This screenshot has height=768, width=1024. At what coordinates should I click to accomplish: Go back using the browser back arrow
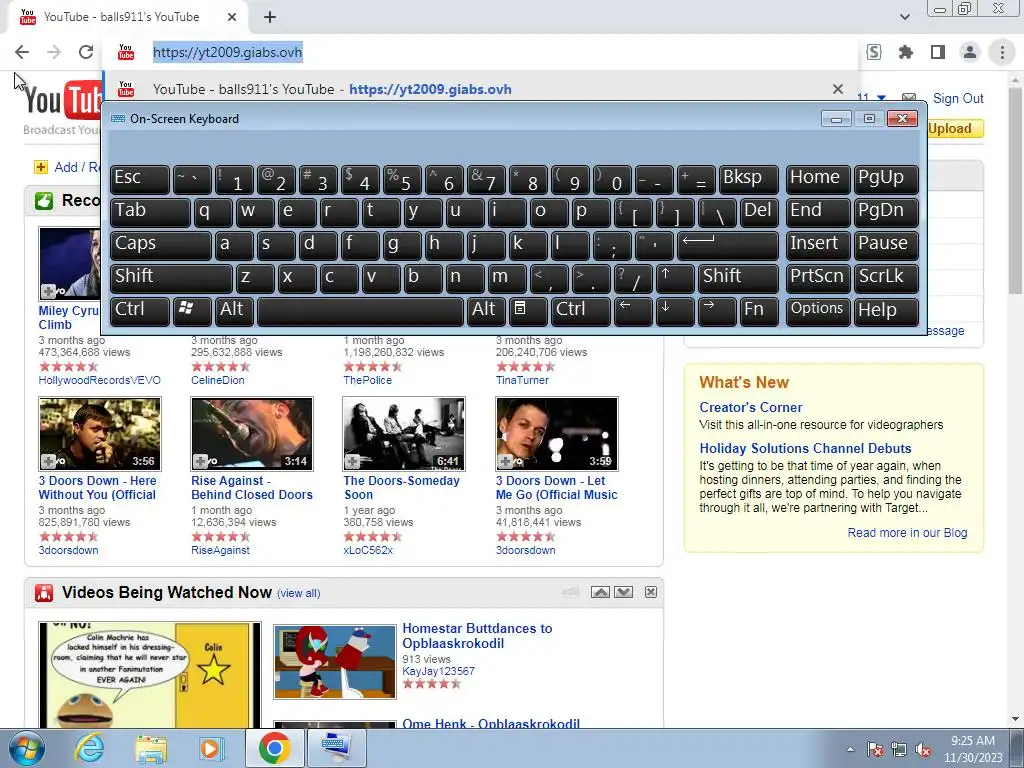click(x=22, y=52)
